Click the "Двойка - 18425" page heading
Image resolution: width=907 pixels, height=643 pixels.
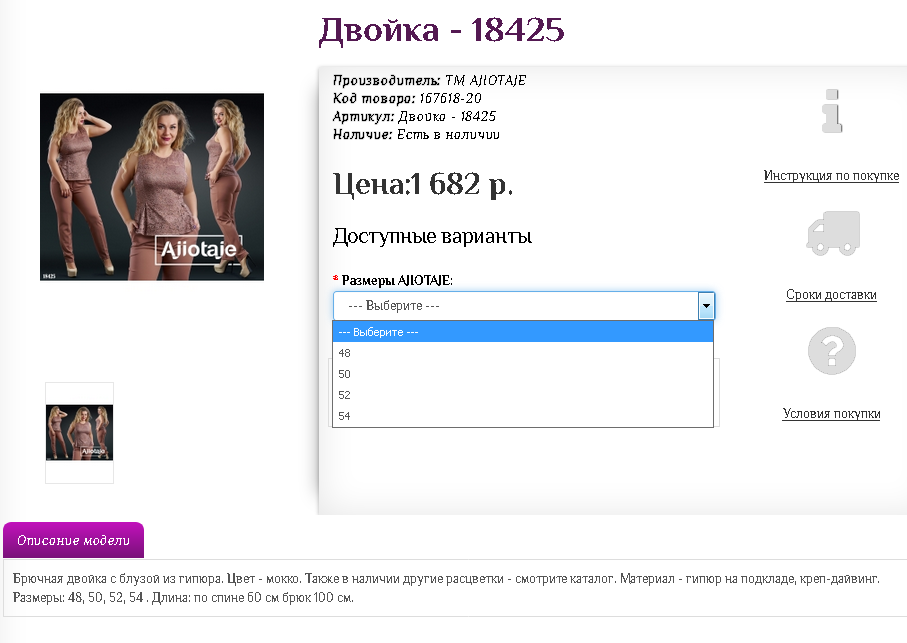441,31
